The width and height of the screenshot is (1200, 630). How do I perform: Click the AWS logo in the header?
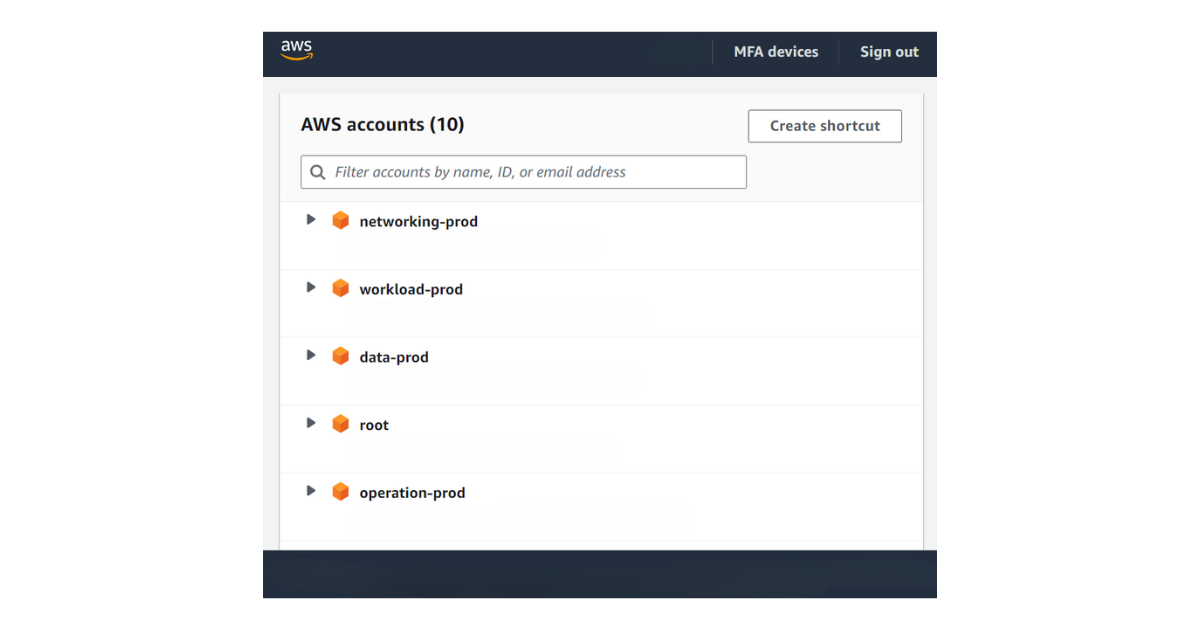click(x=297, y=51)
